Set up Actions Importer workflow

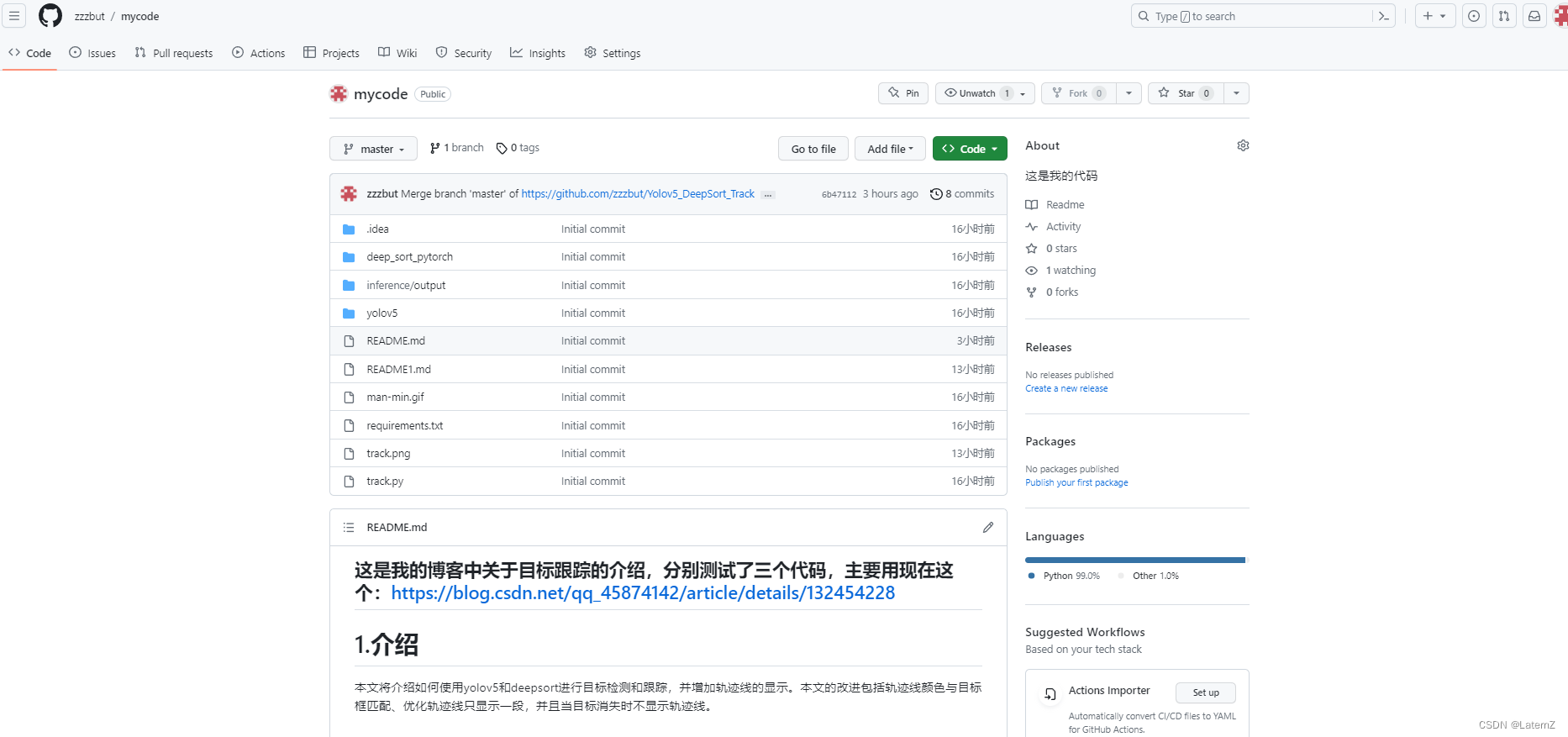[x=1206, y=692]
